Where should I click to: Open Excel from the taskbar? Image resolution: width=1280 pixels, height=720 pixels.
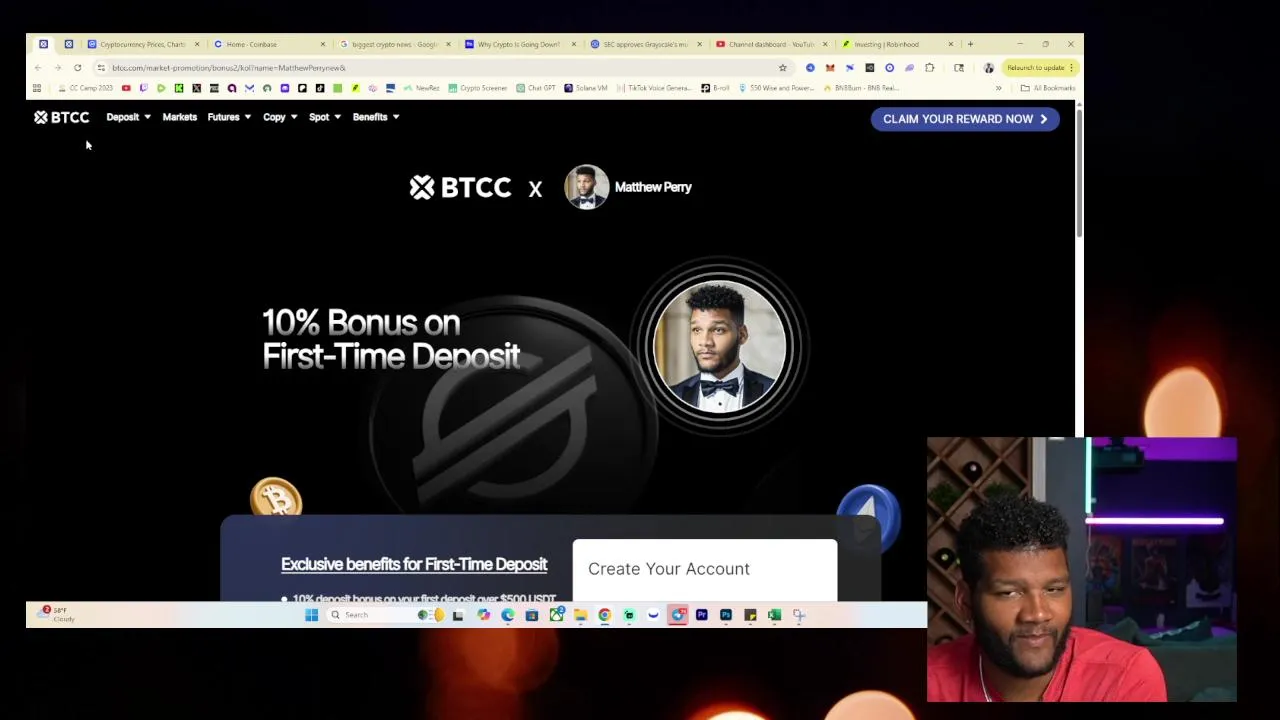click(x=774, y=615)
